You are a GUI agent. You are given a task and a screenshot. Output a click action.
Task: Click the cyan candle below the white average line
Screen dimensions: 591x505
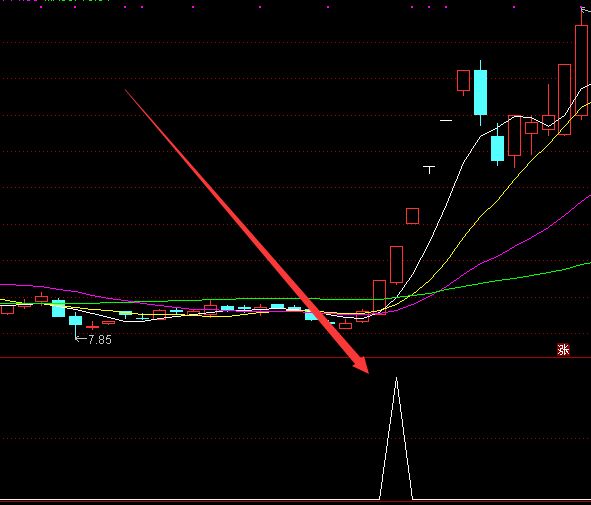click(x=498, y=148)
